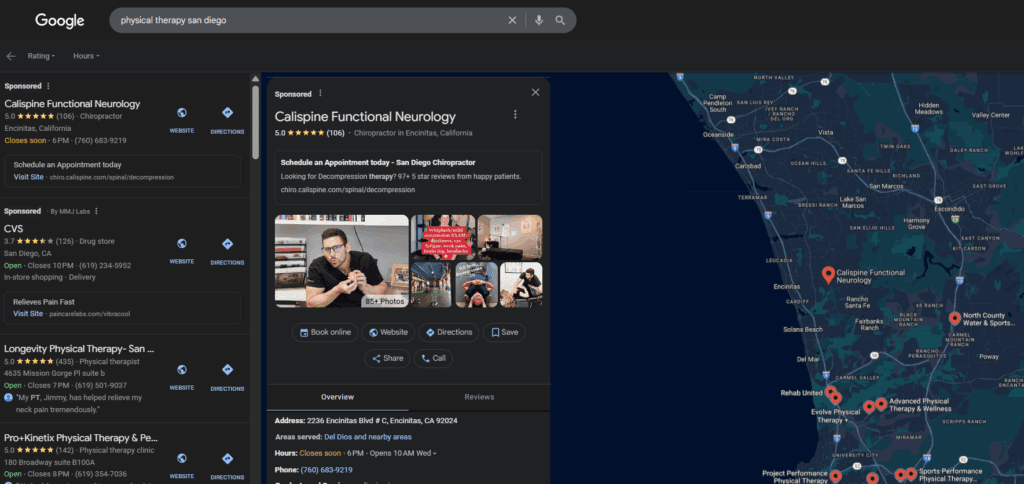Open options for CVS sponsored listing

(97, 211)
